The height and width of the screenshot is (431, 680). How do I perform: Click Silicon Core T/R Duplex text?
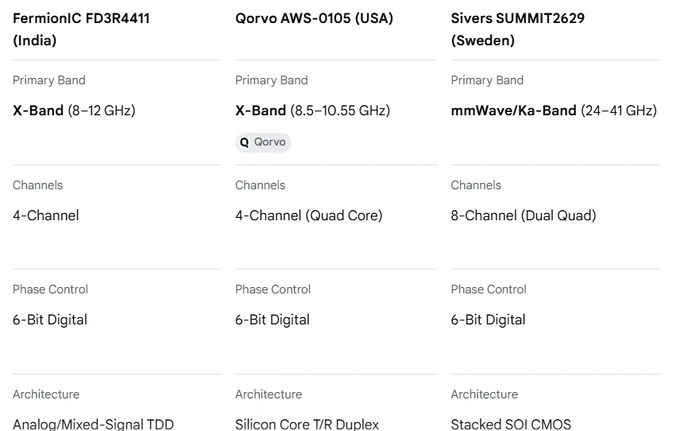coord(307,424)
